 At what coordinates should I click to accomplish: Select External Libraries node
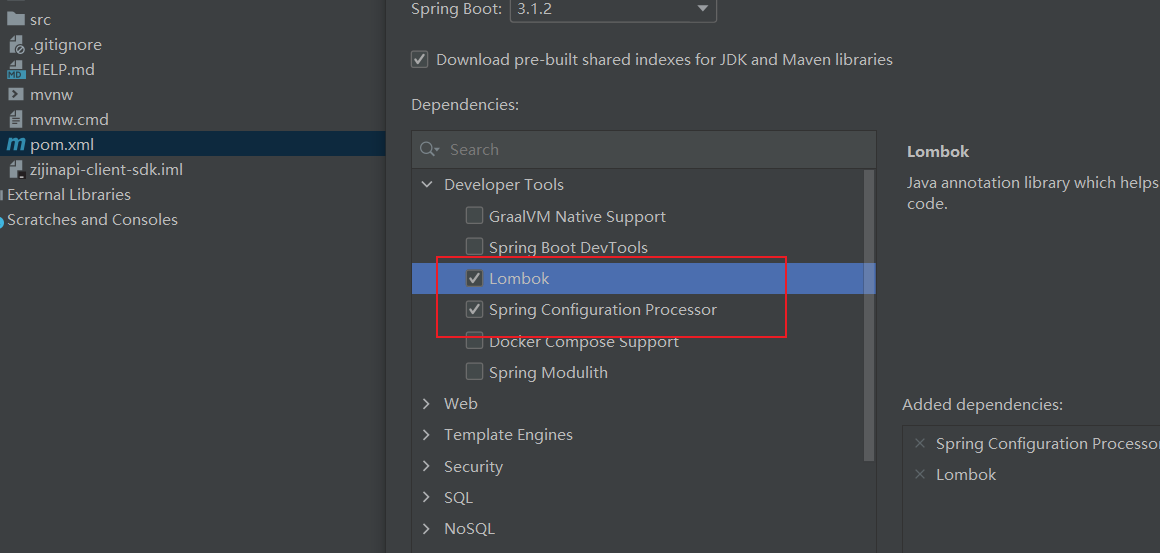coord(69,194)
